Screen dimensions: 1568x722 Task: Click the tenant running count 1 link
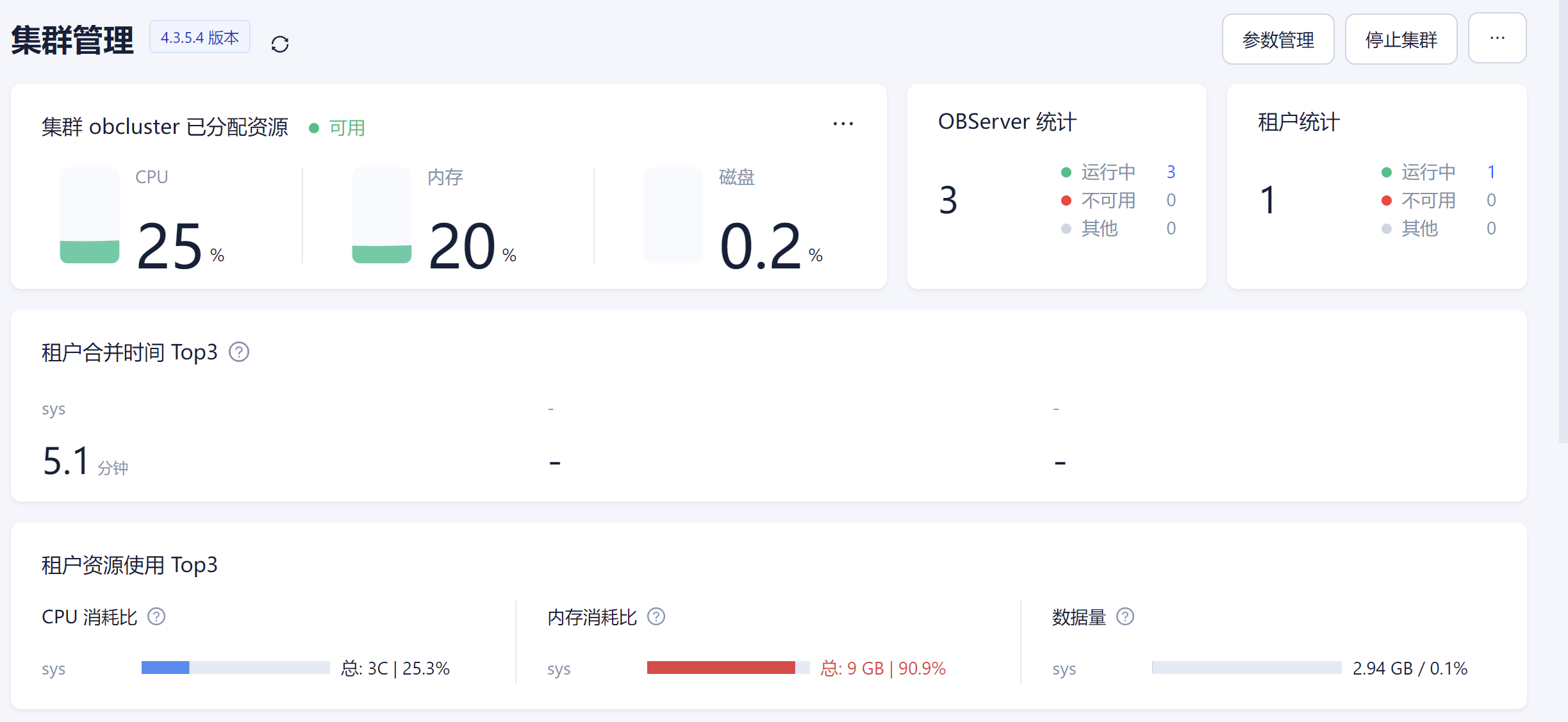tap(1491, 172)
